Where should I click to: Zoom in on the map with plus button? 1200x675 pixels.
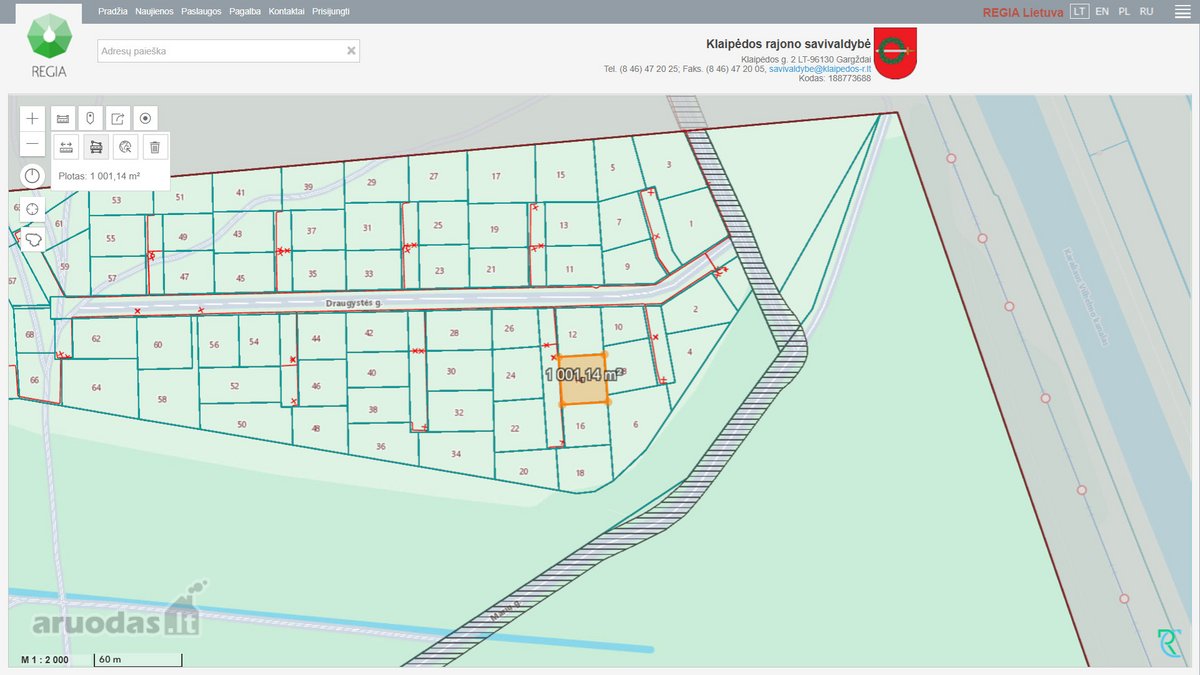click(33, 118)
